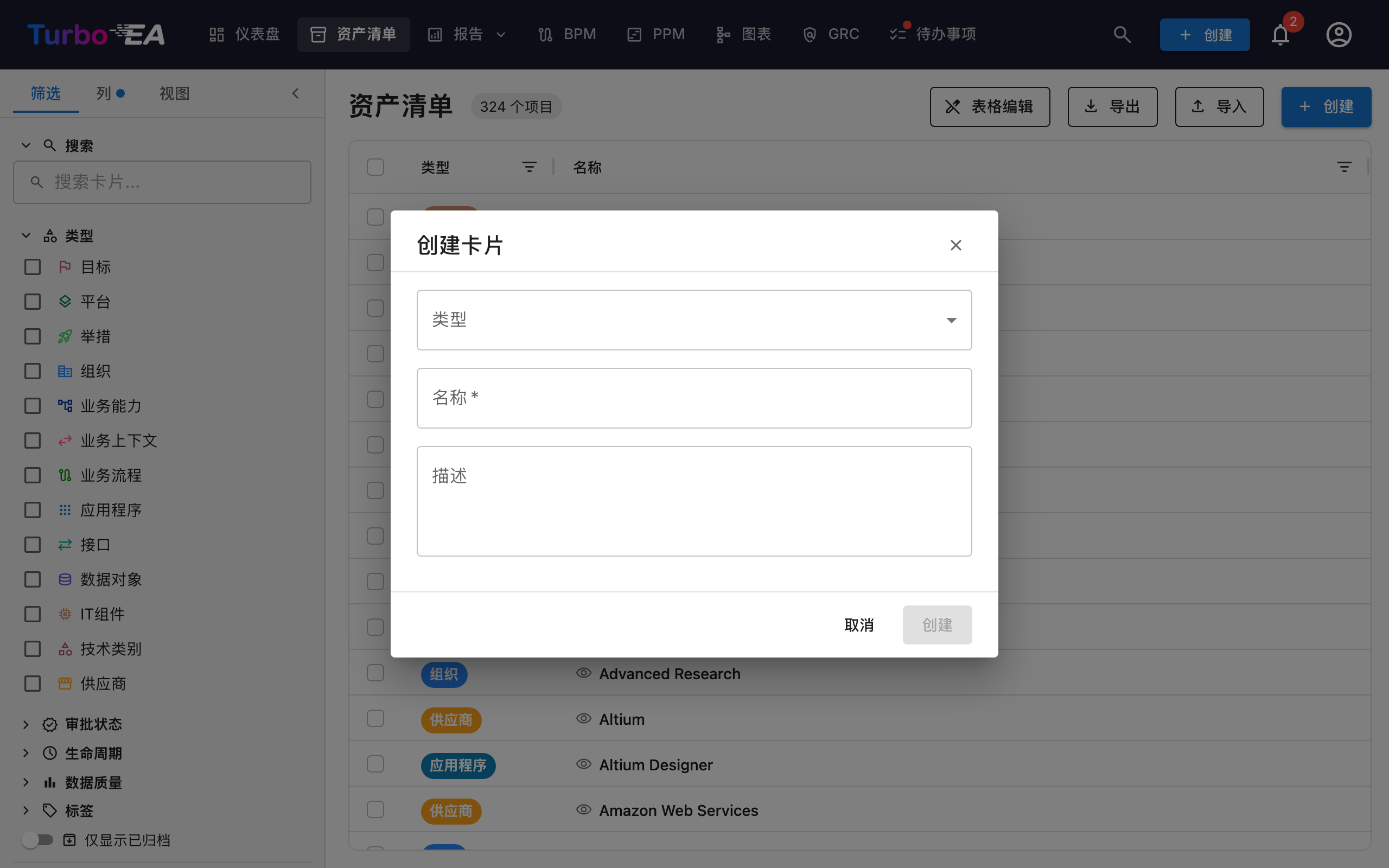Screen dimensions: 1389x868
Task: Open the 类型 dropdown in the dialog
Action: tap(694, 320)
